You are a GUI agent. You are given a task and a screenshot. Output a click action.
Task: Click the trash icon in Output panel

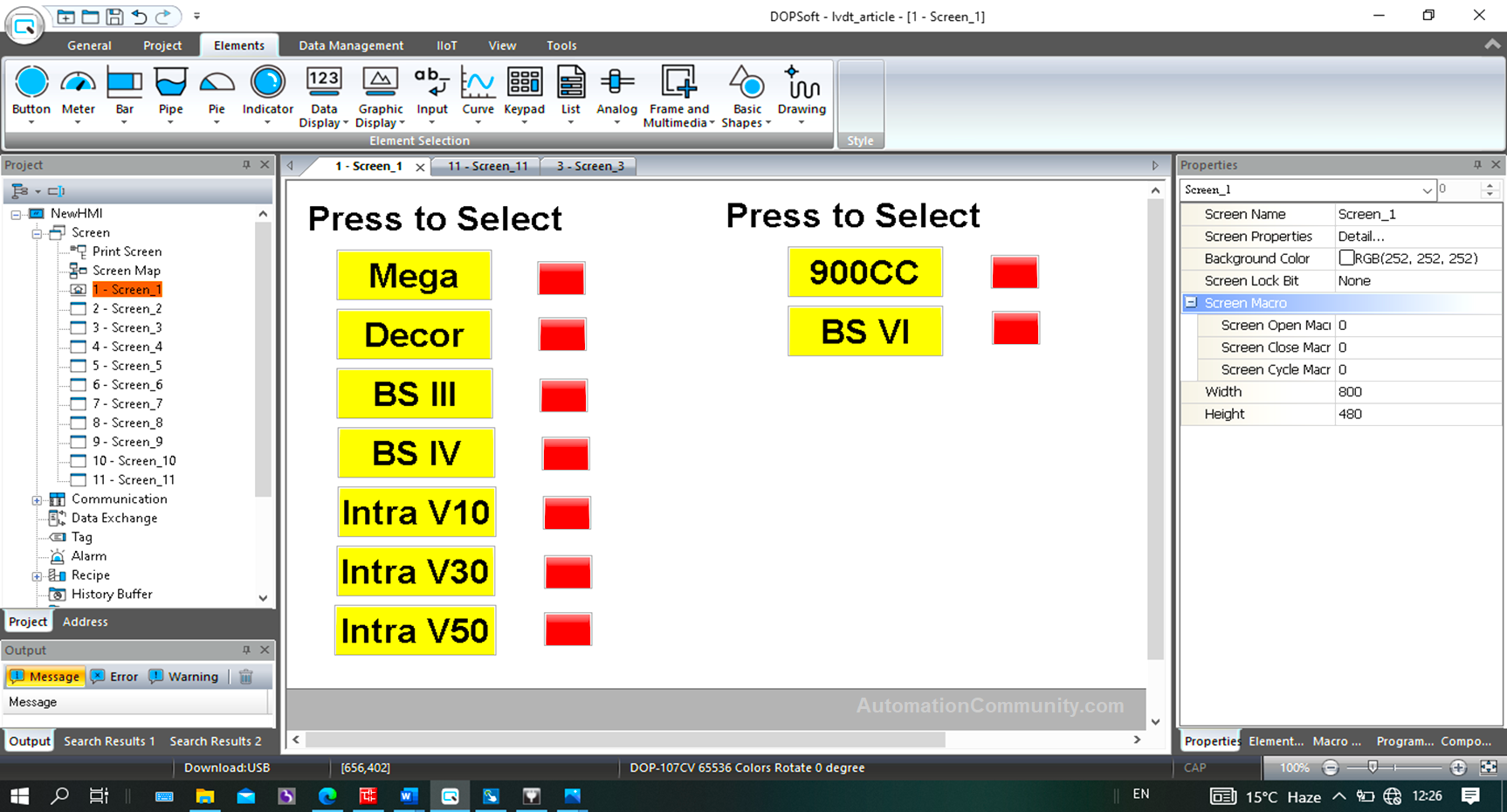coord(246,676)
